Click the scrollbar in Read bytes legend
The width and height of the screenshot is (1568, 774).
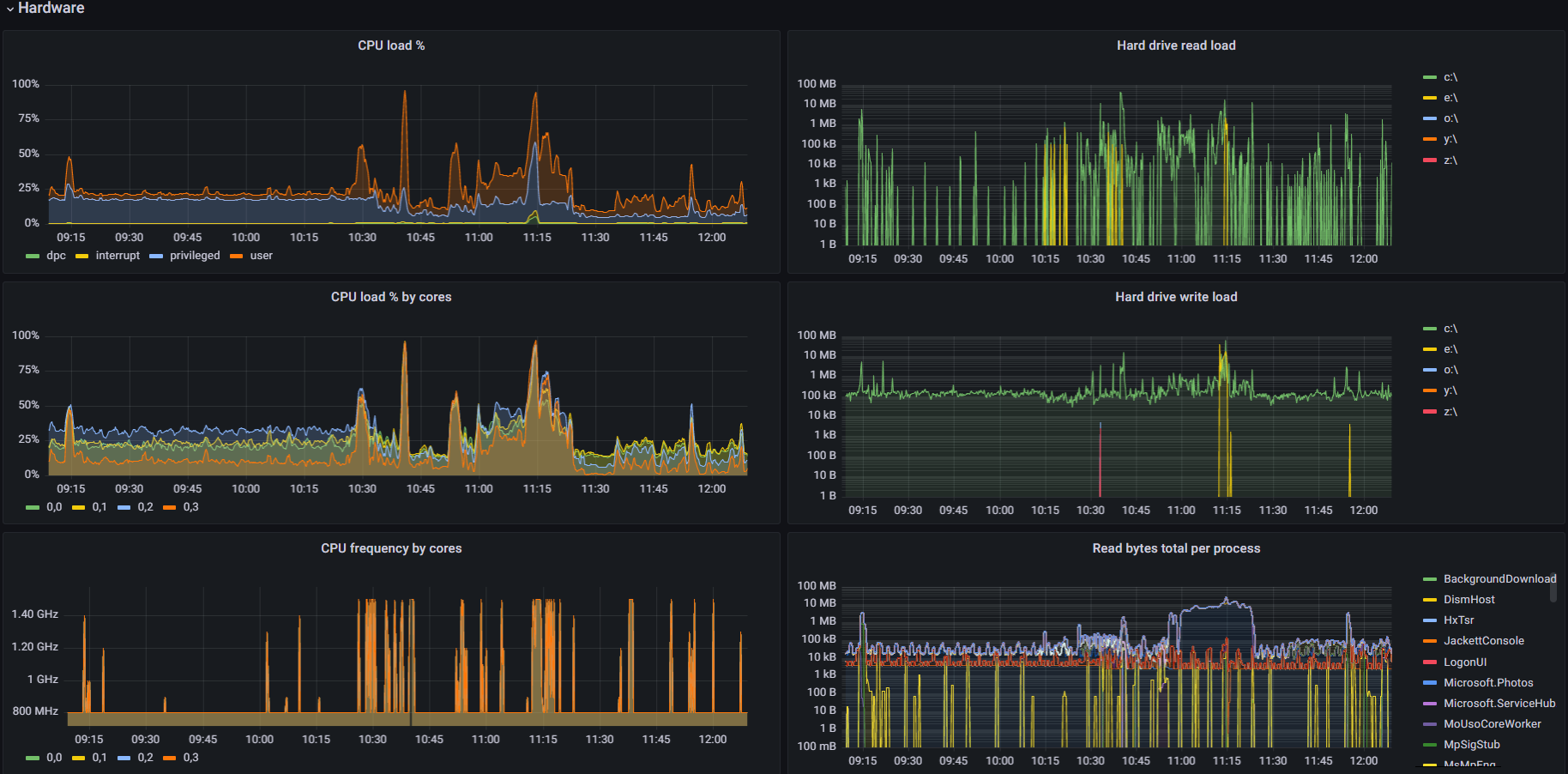1553,588
